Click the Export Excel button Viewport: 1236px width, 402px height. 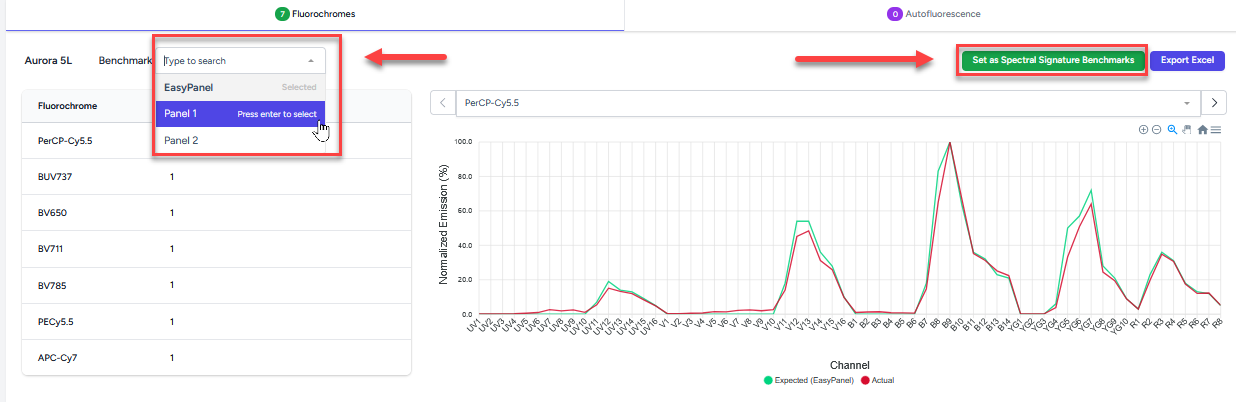pyautogui.click(x=1187, y=60)
